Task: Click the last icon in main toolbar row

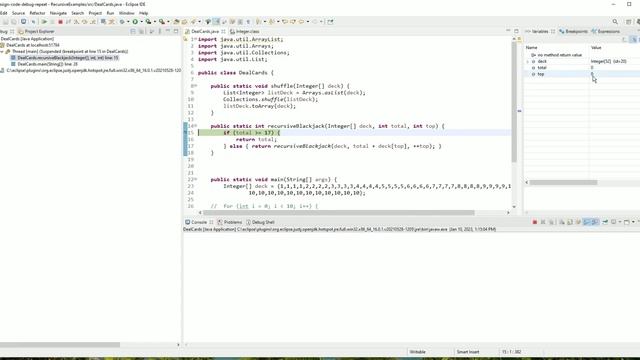Action: [330, 22]
